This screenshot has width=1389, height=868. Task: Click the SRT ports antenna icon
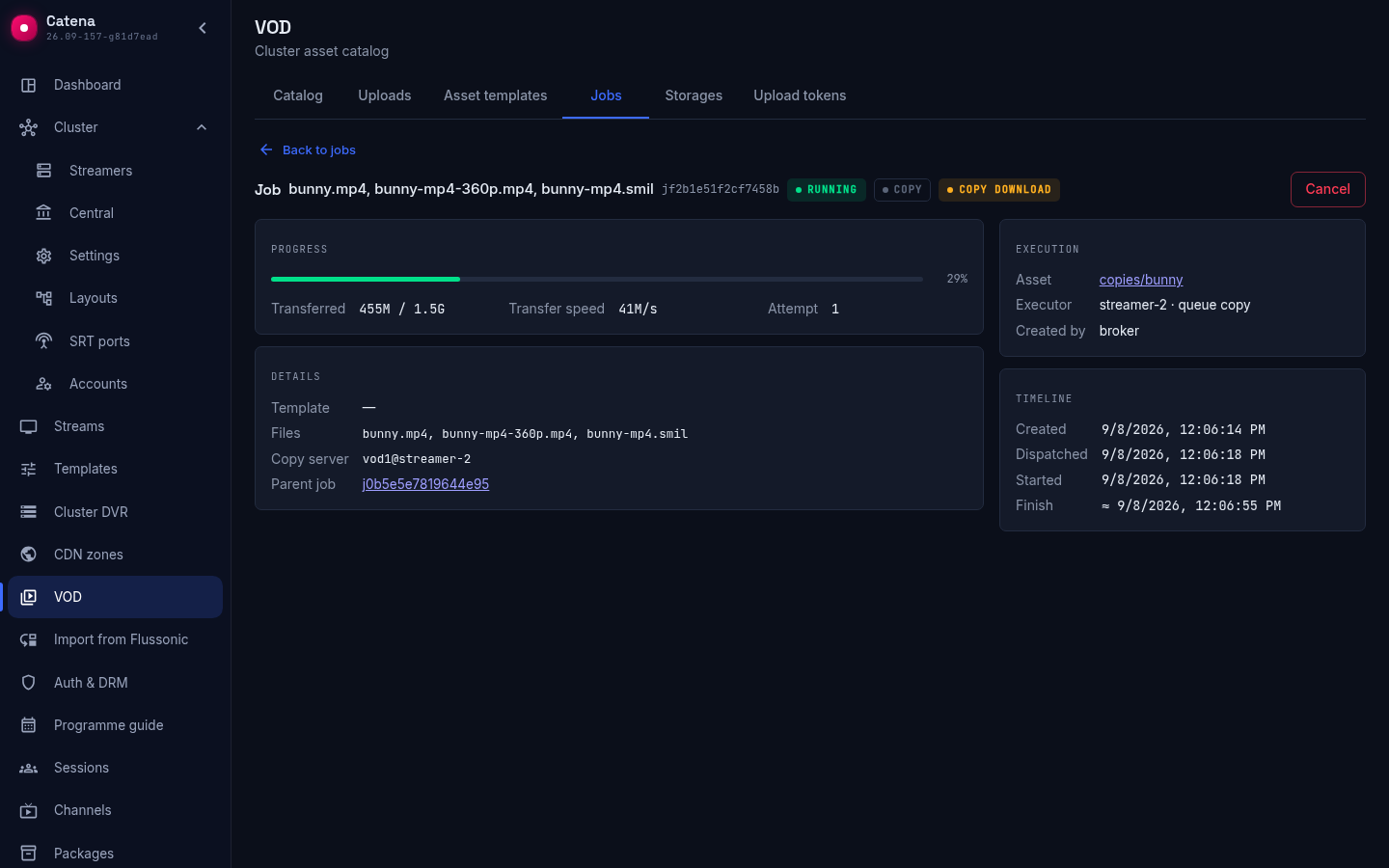44,341
